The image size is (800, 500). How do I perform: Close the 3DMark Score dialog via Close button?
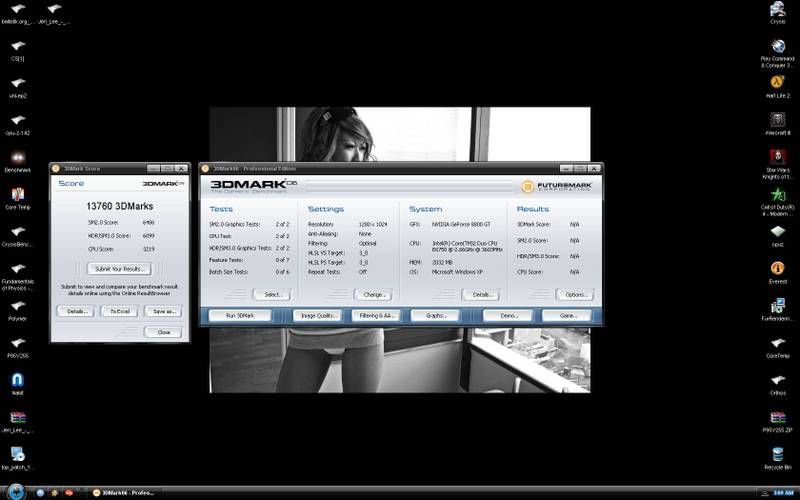point(163,332)
